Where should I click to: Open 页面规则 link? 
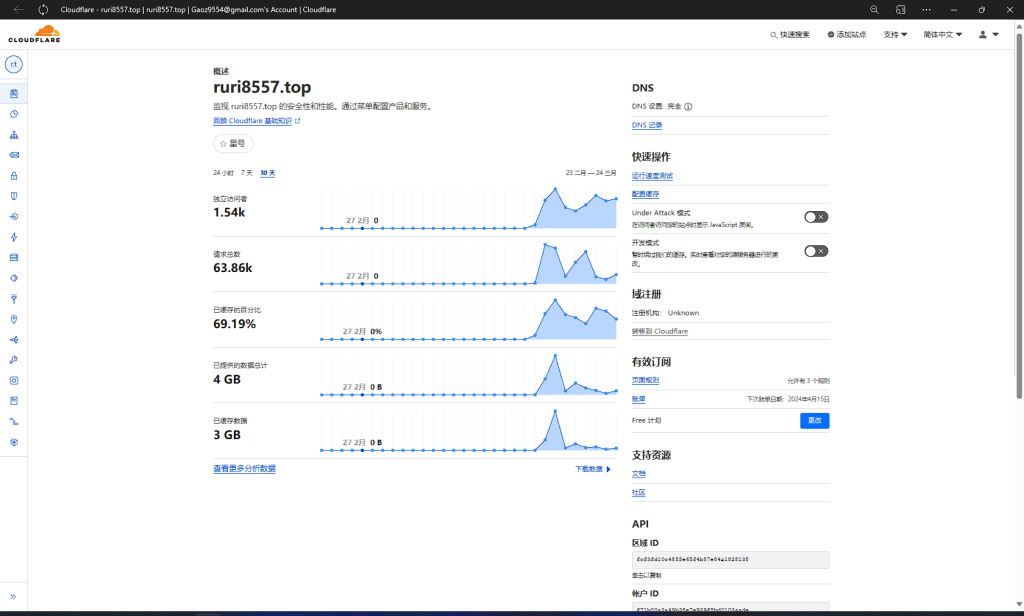point(645,380)
